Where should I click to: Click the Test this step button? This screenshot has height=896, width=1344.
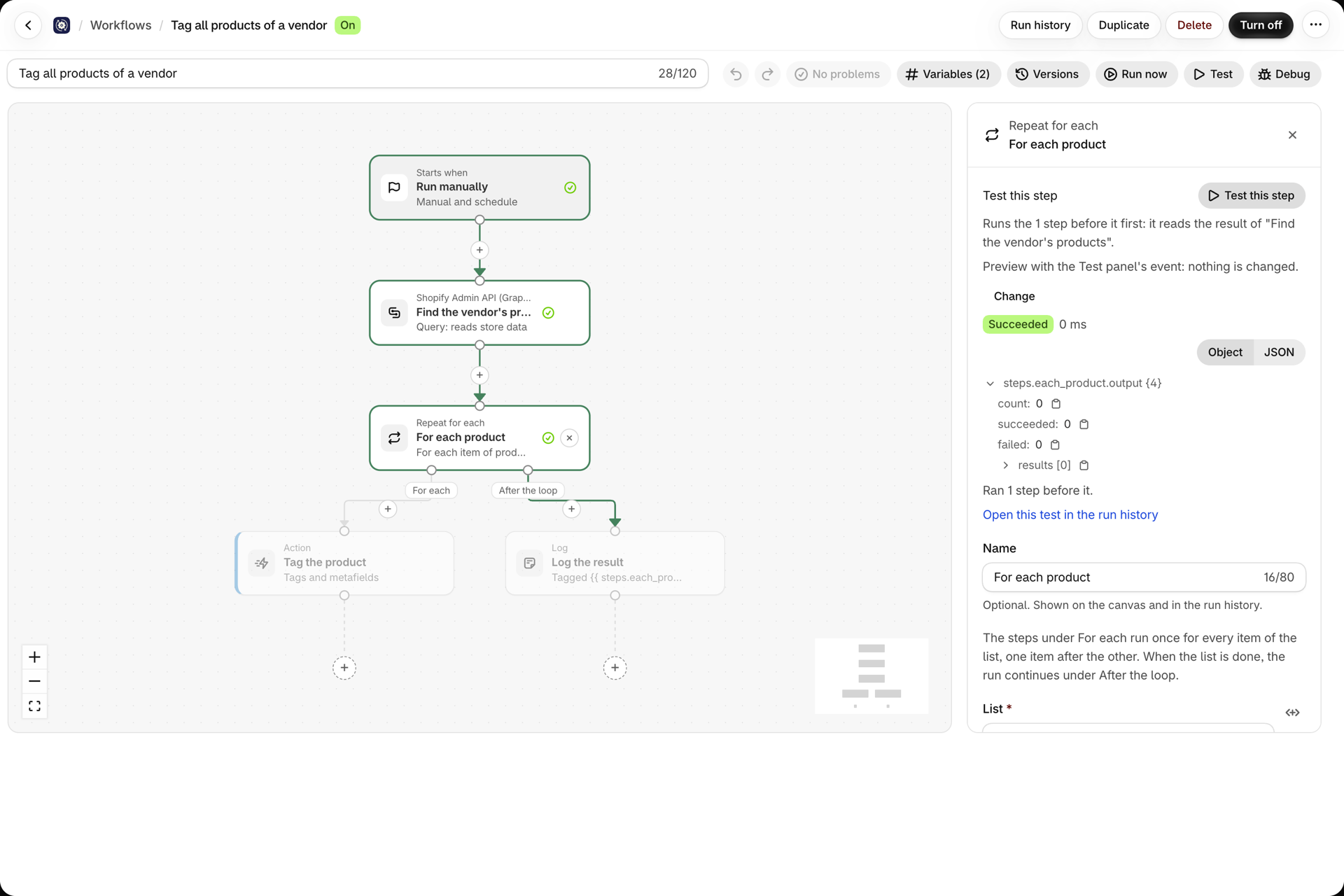1251,195
